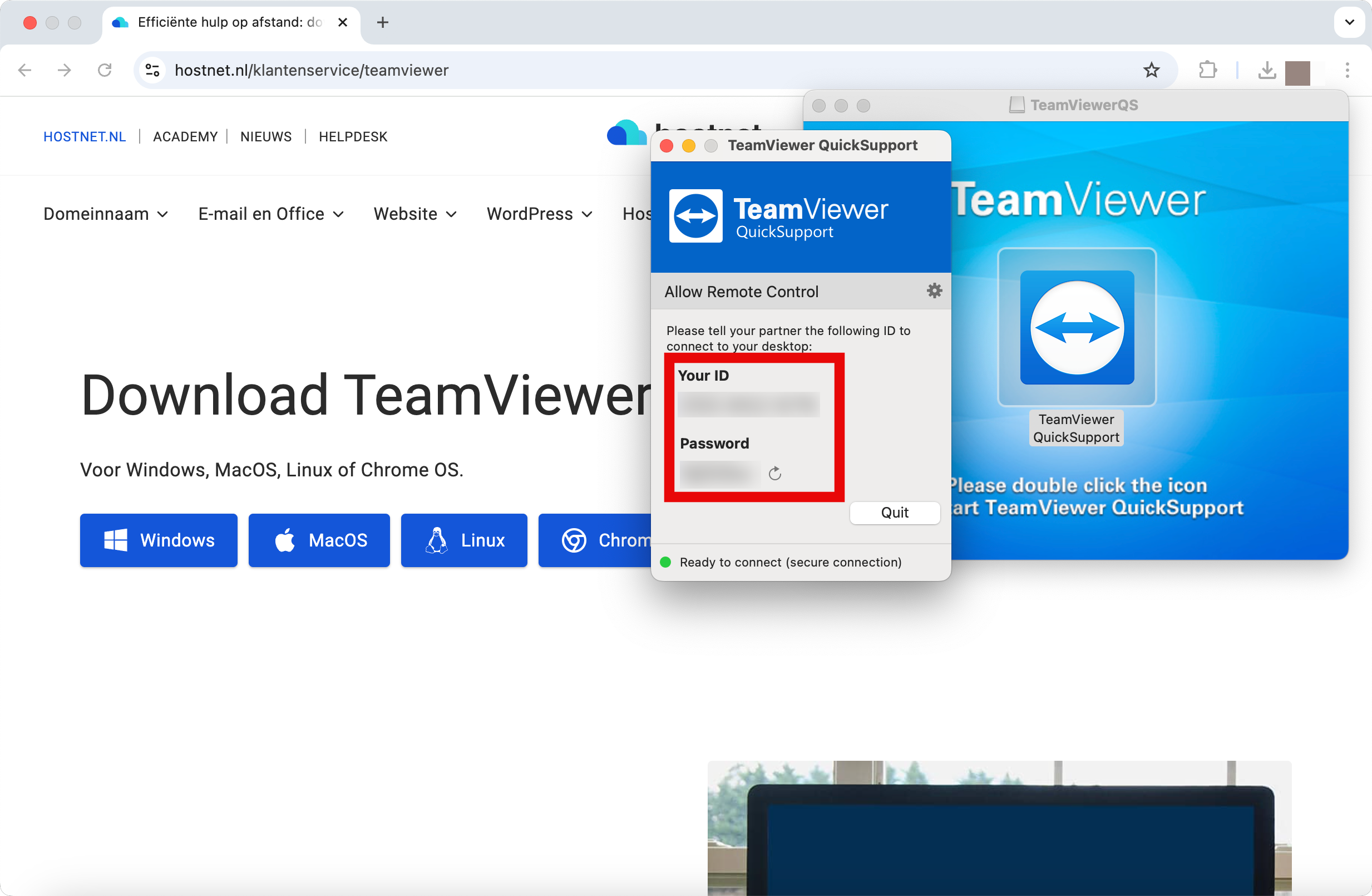Click the laptop photo on hostnet page

tap(999, 828)
